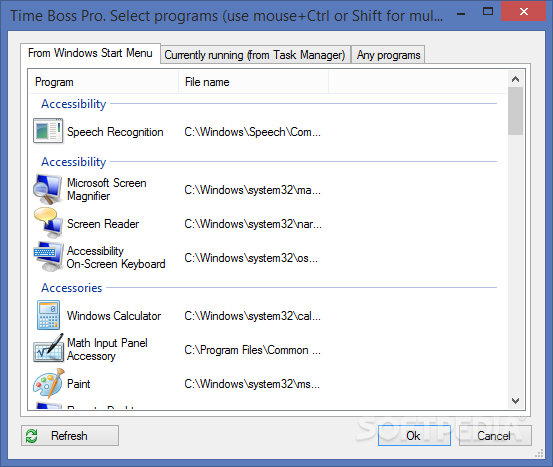Click the Screen Reader speech bubble icon

pos(48,223)
